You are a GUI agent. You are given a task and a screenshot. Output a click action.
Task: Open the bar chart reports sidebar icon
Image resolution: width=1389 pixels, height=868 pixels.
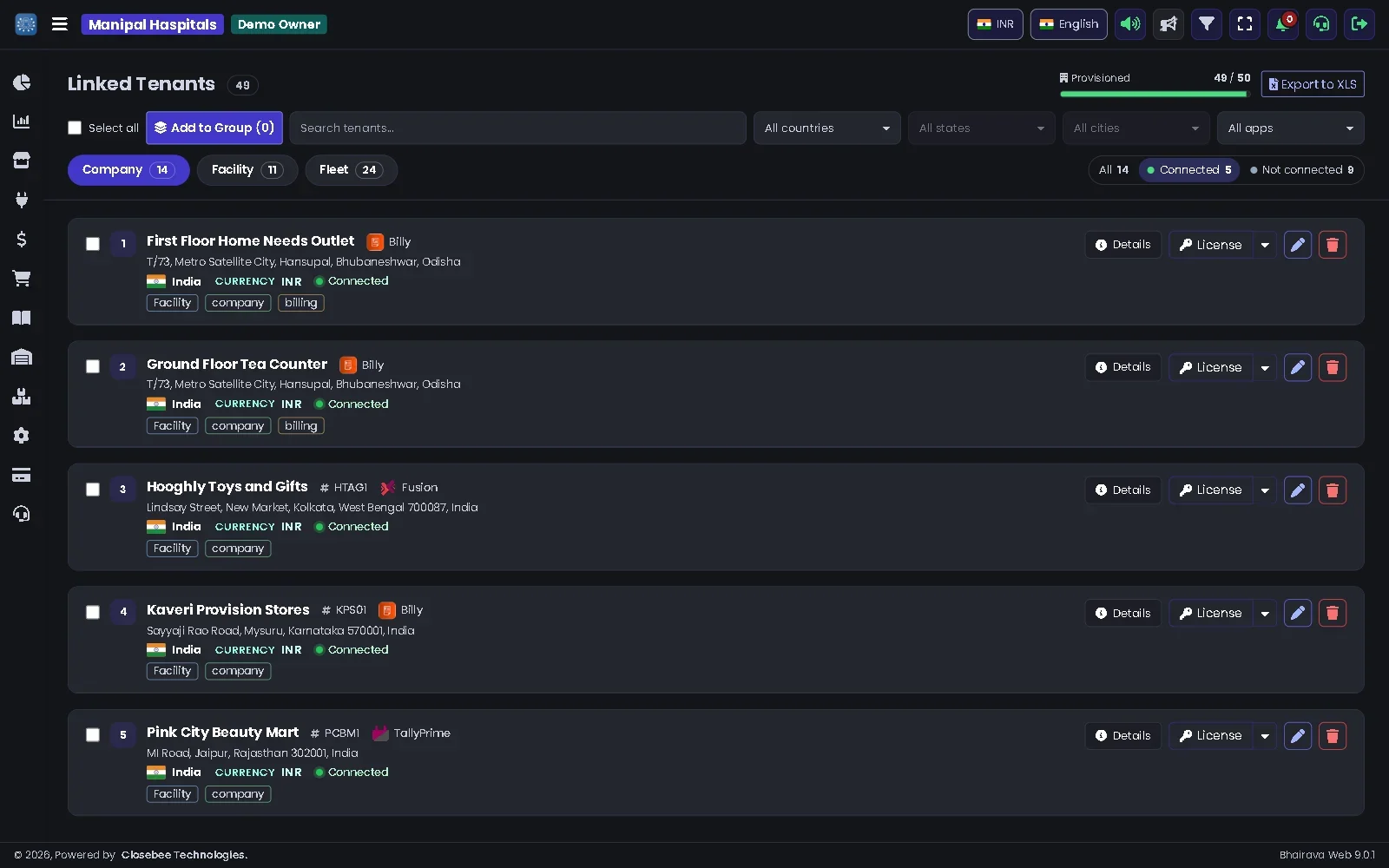(x=22, y=122)
